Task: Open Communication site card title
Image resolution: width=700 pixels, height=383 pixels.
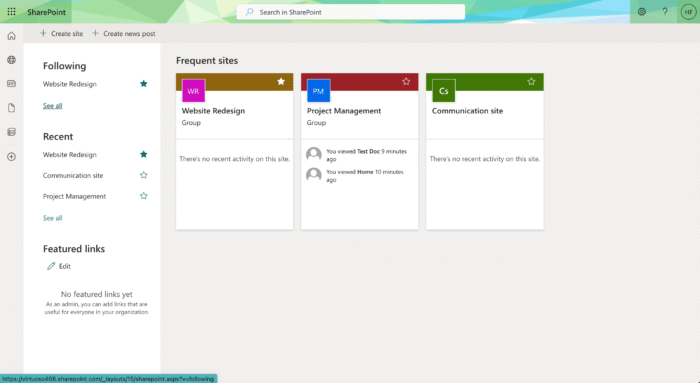Action: pos(467,111)
